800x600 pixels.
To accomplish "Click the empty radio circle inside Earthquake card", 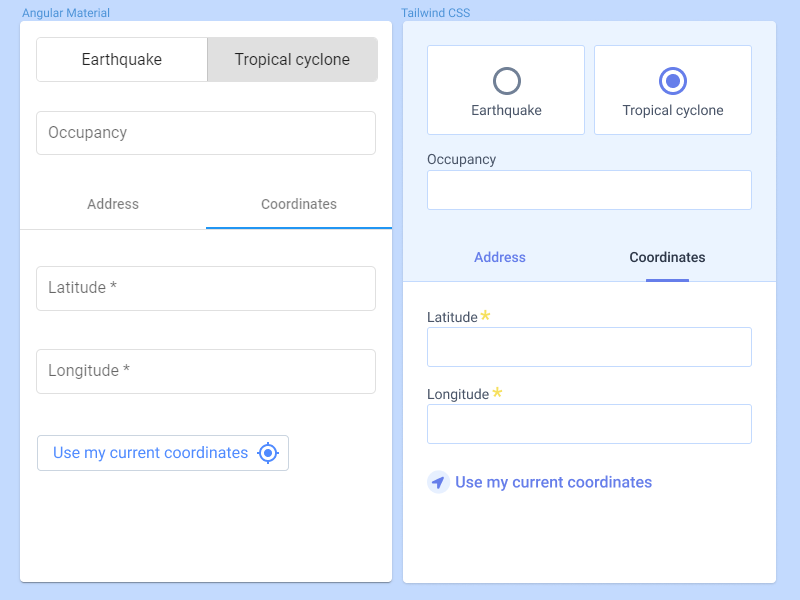I will 506,80.
